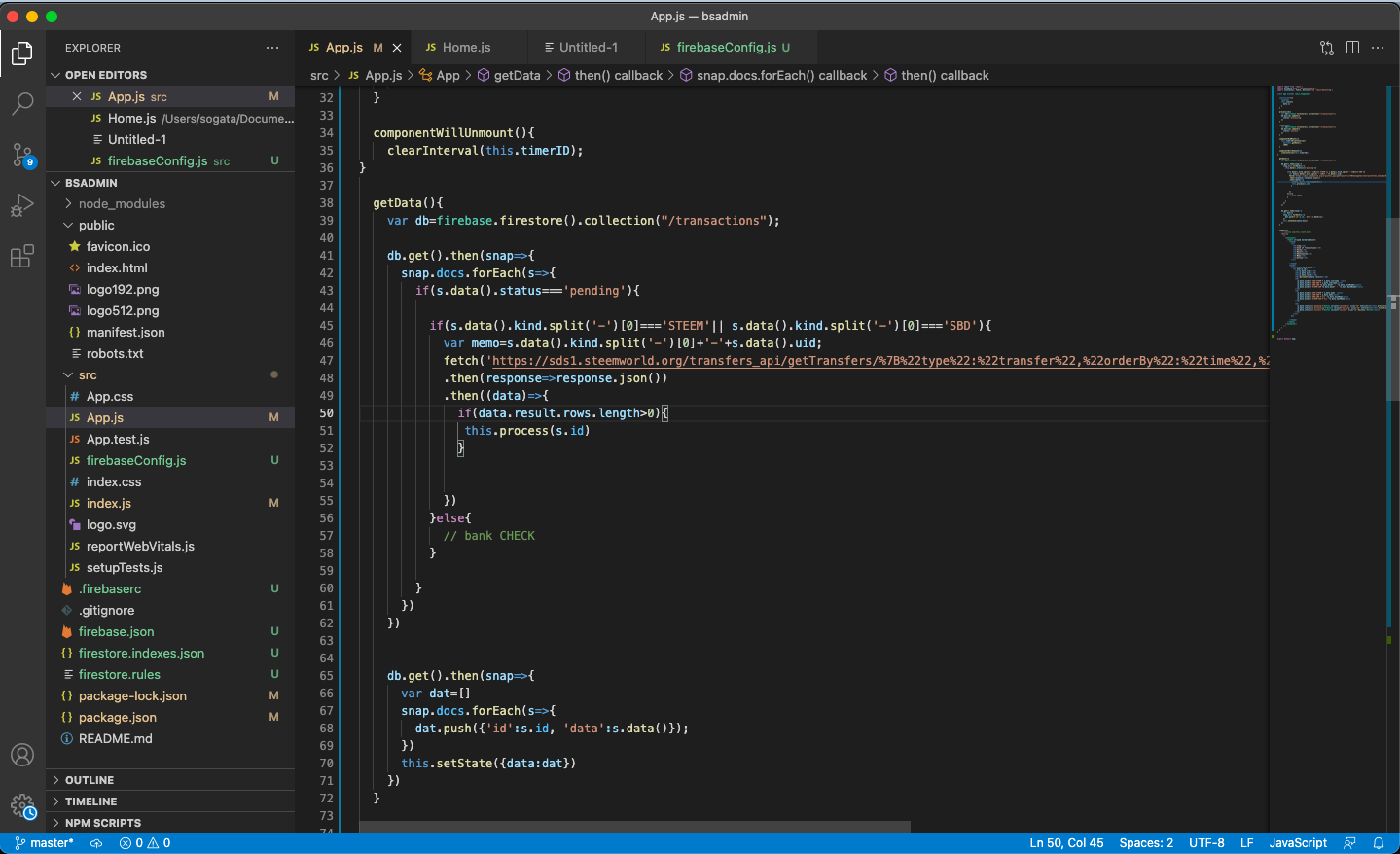The image size is (1400, 854).
Task: Open editor more actions ellipsis menu
Action: tap(1378, 48)
